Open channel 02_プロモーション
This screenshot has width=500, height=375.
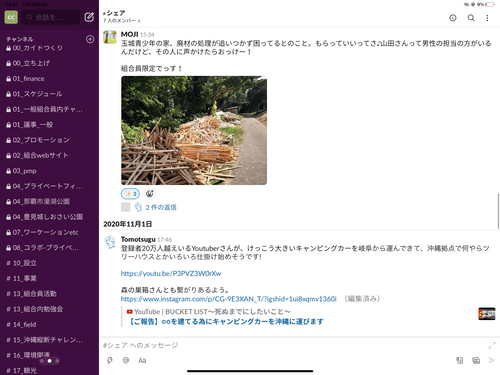(49, 140)
